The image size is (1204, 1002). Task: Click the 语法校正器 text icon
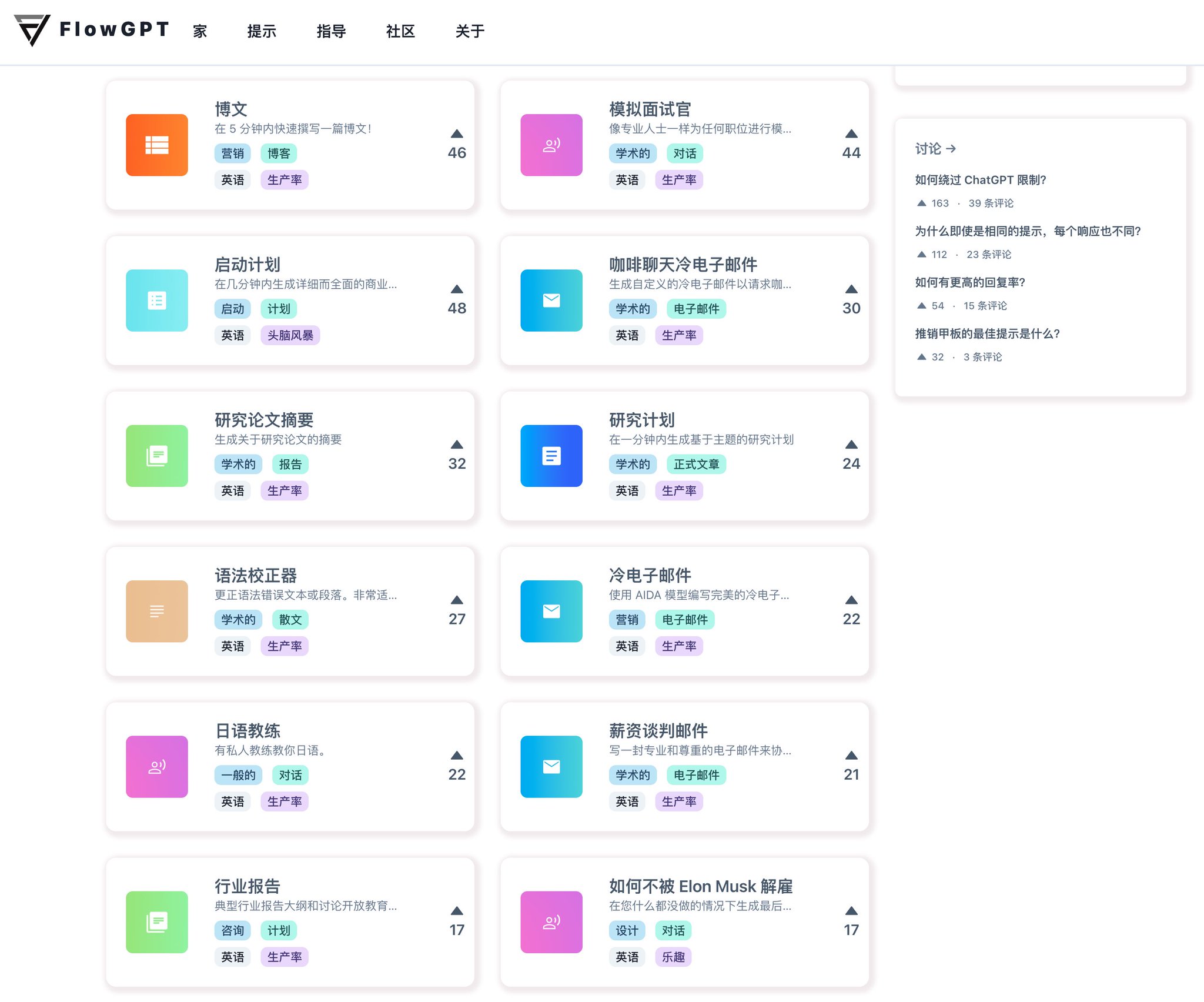[x=156, y=611]
